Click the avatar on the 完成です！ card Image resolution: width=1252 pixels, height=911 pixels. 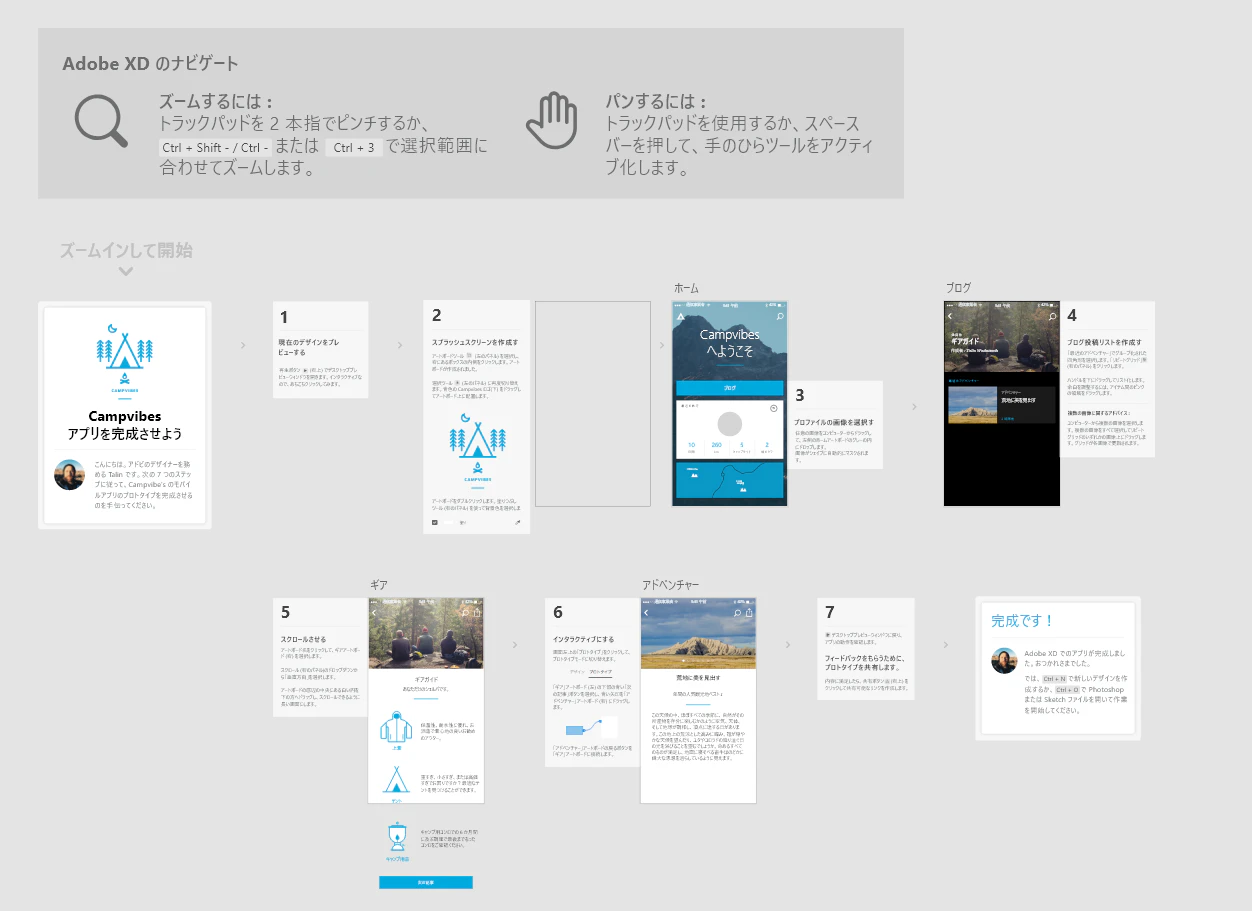1004,660
